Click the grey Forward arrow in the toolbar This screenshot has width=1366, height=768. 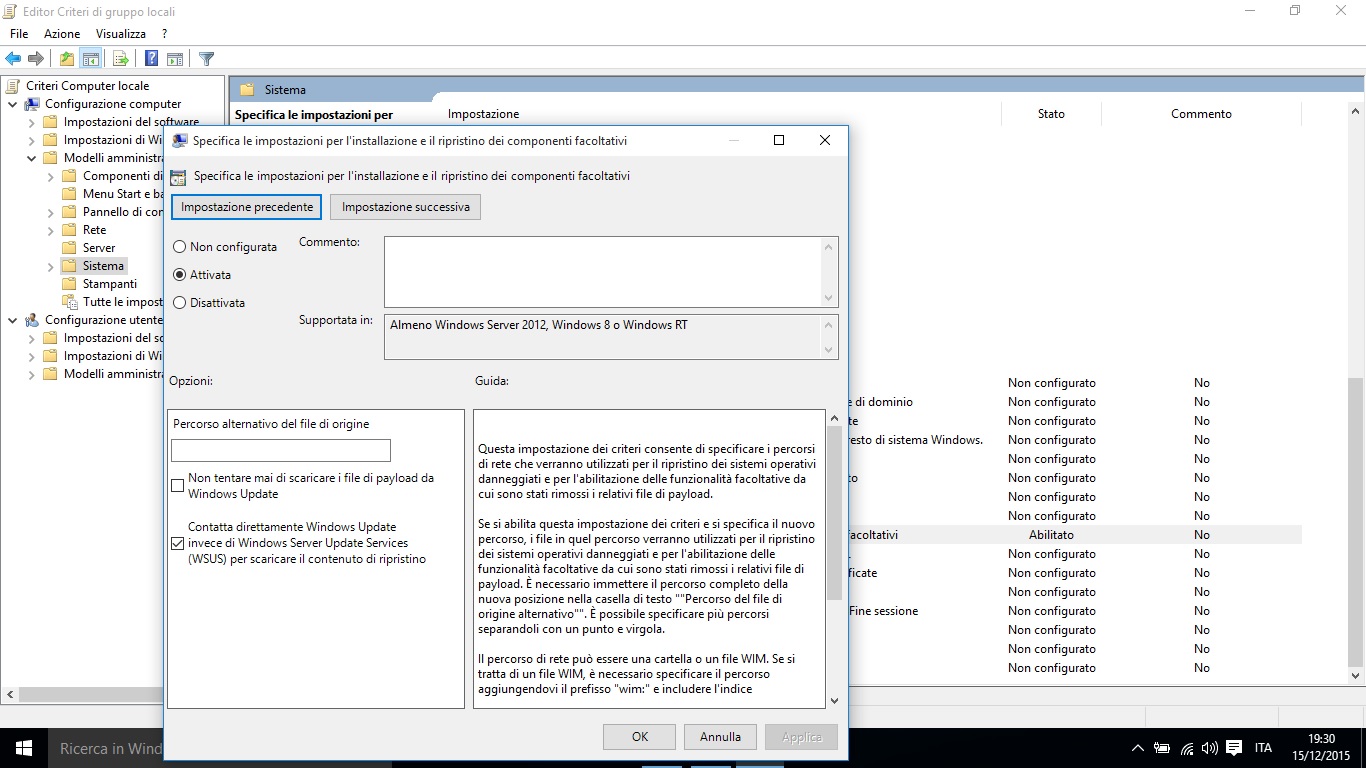point(36,59)
